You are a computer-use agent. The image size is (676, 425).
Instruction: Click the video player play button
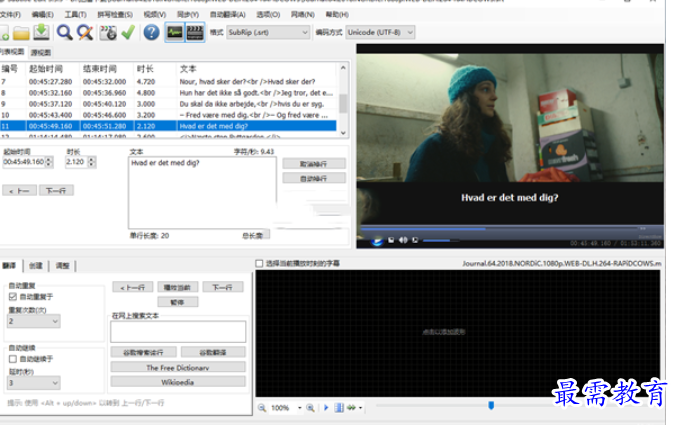pyautogui.click(x=377, y=241)
